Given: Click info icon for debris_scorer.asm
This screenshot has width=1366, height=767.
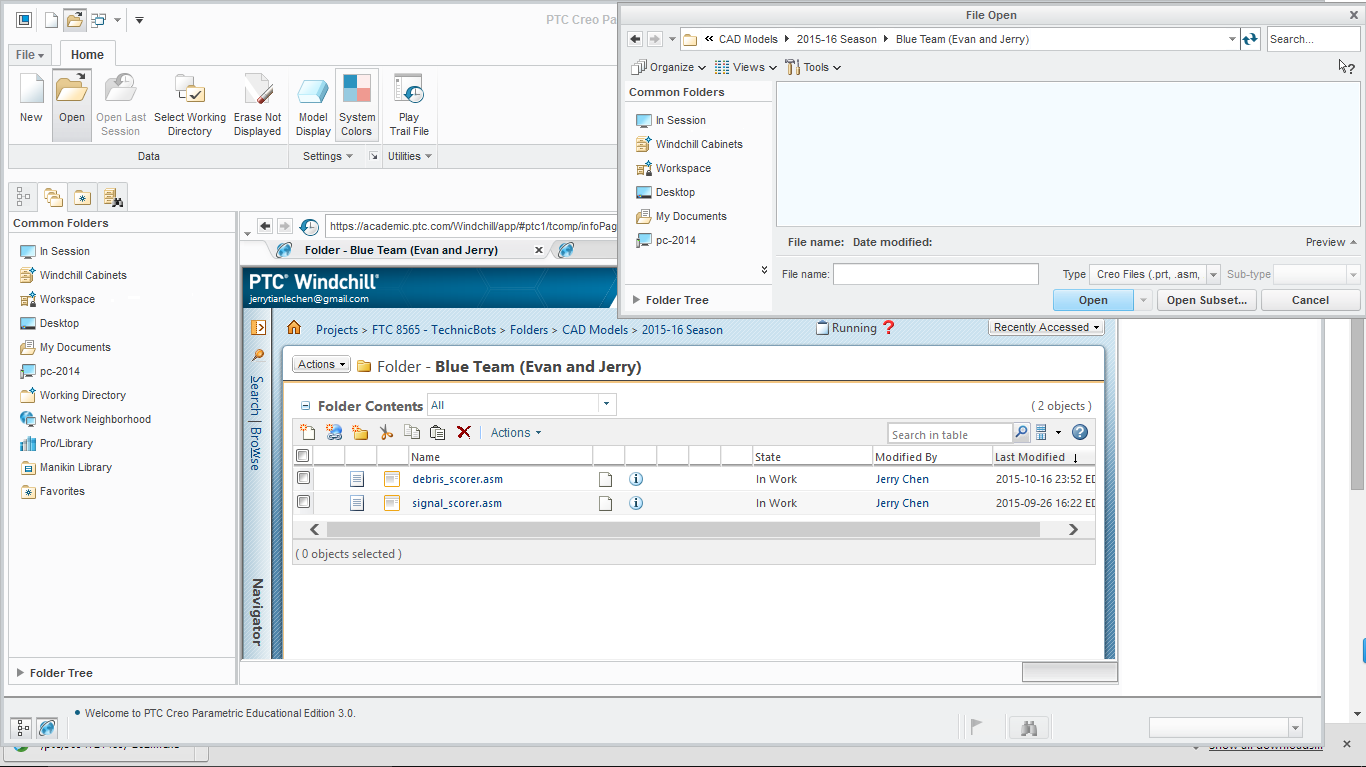Looking at the screenshot, I should coord(636,479).
